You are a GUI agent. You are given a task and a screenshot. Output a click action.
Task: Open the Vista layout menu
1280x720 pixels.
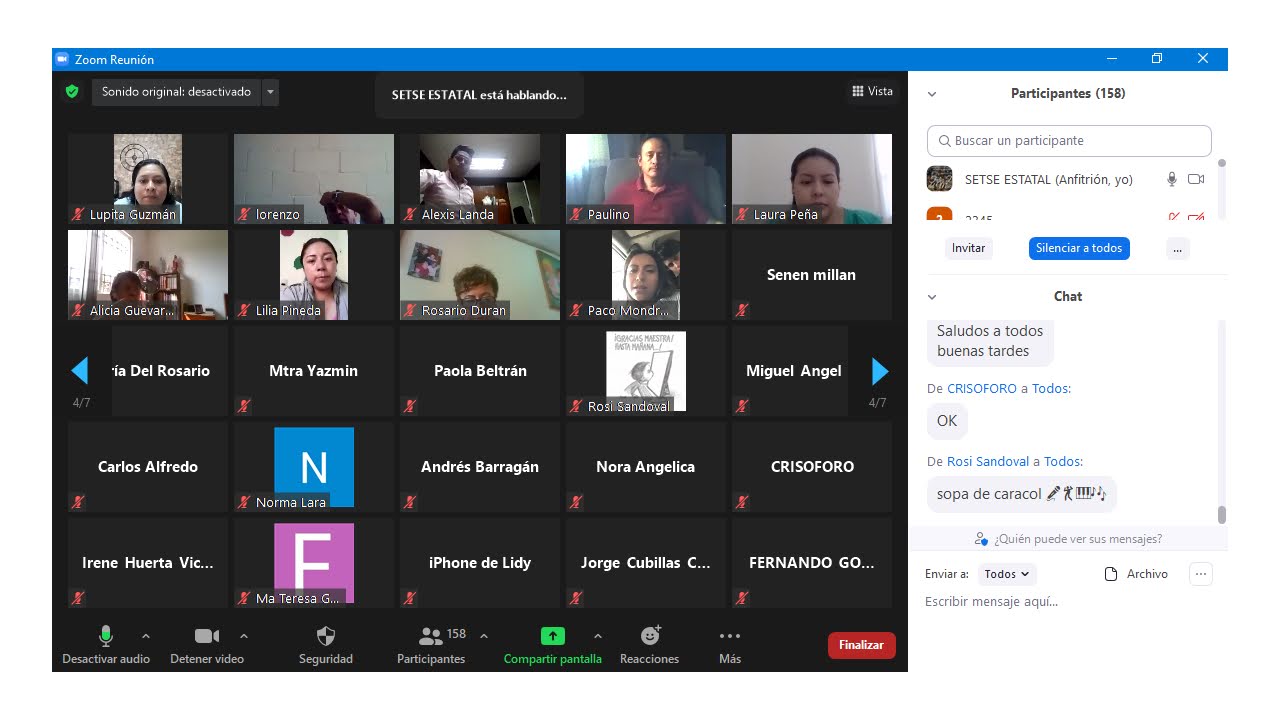coord(872,91)
